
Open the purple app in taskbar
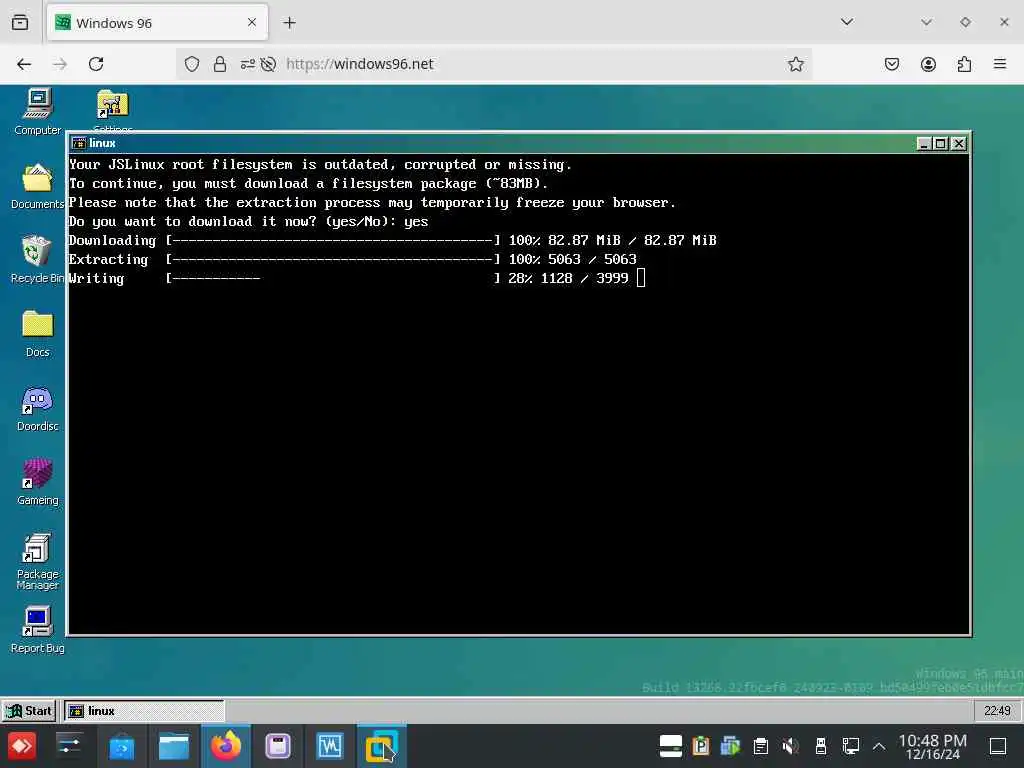tap(278, 746)
